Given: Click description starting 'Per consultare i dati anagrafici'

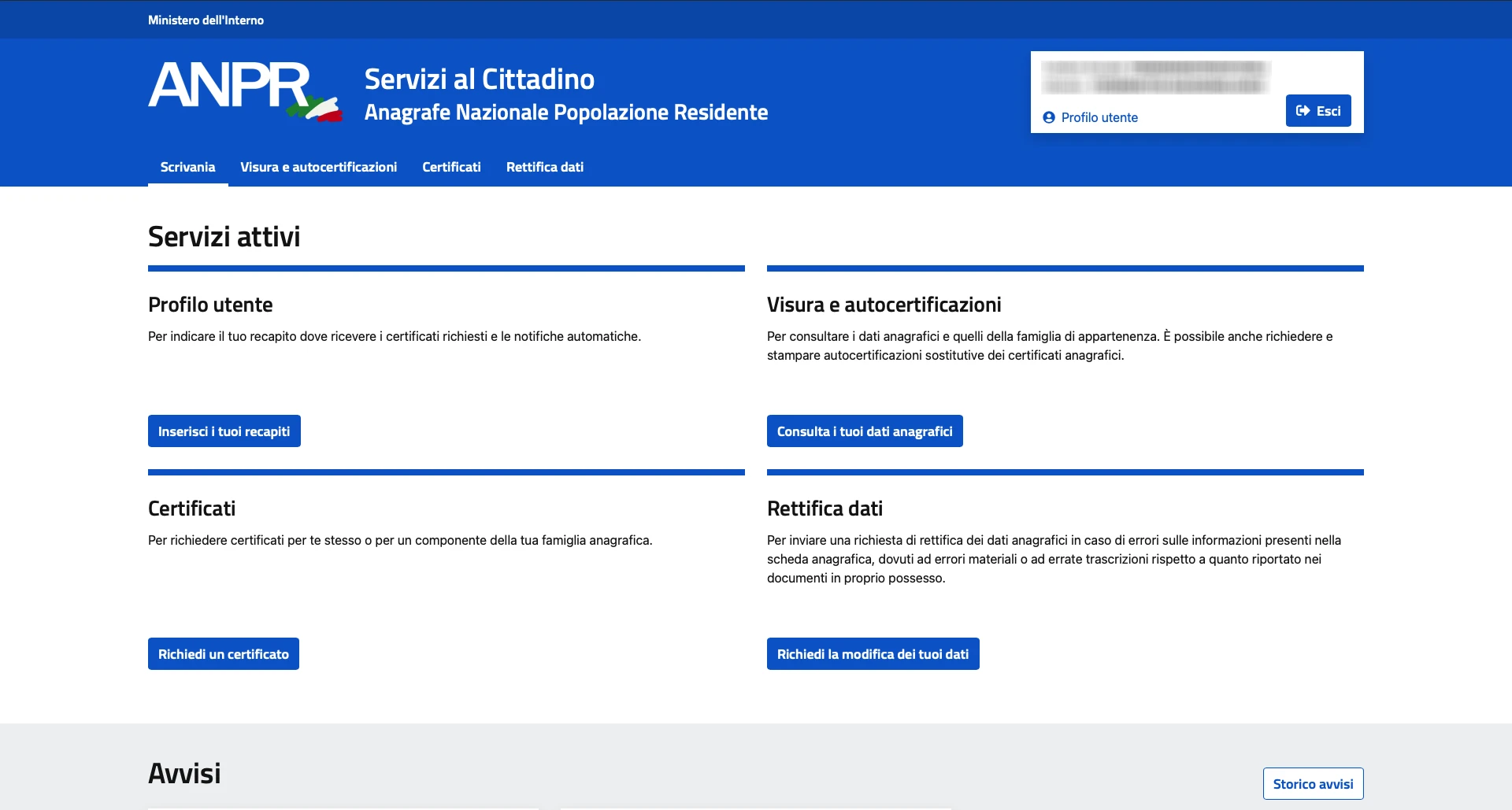Looking at the screenshot, I should click(x=1050, y=346).
